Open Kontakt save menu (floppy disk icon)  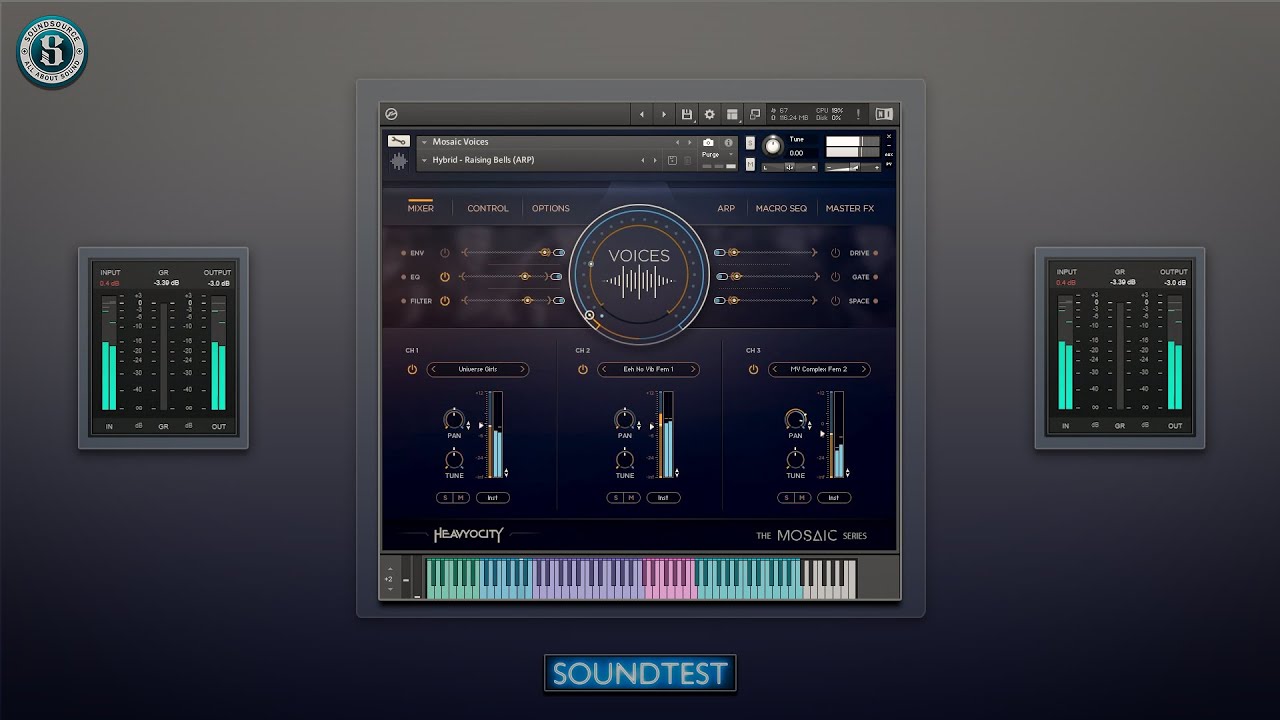pyautogui.click(x=686, y=114)
